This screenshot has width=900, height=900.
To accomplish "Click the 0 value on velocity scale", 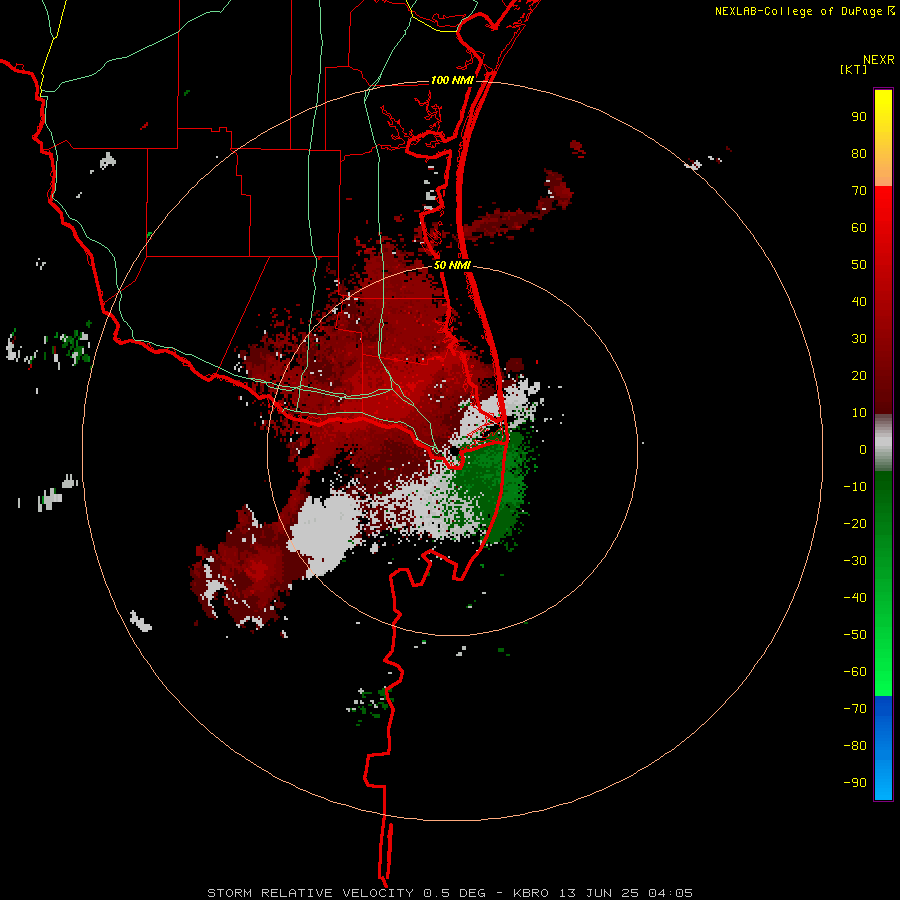I will click(x=863, y=450).
